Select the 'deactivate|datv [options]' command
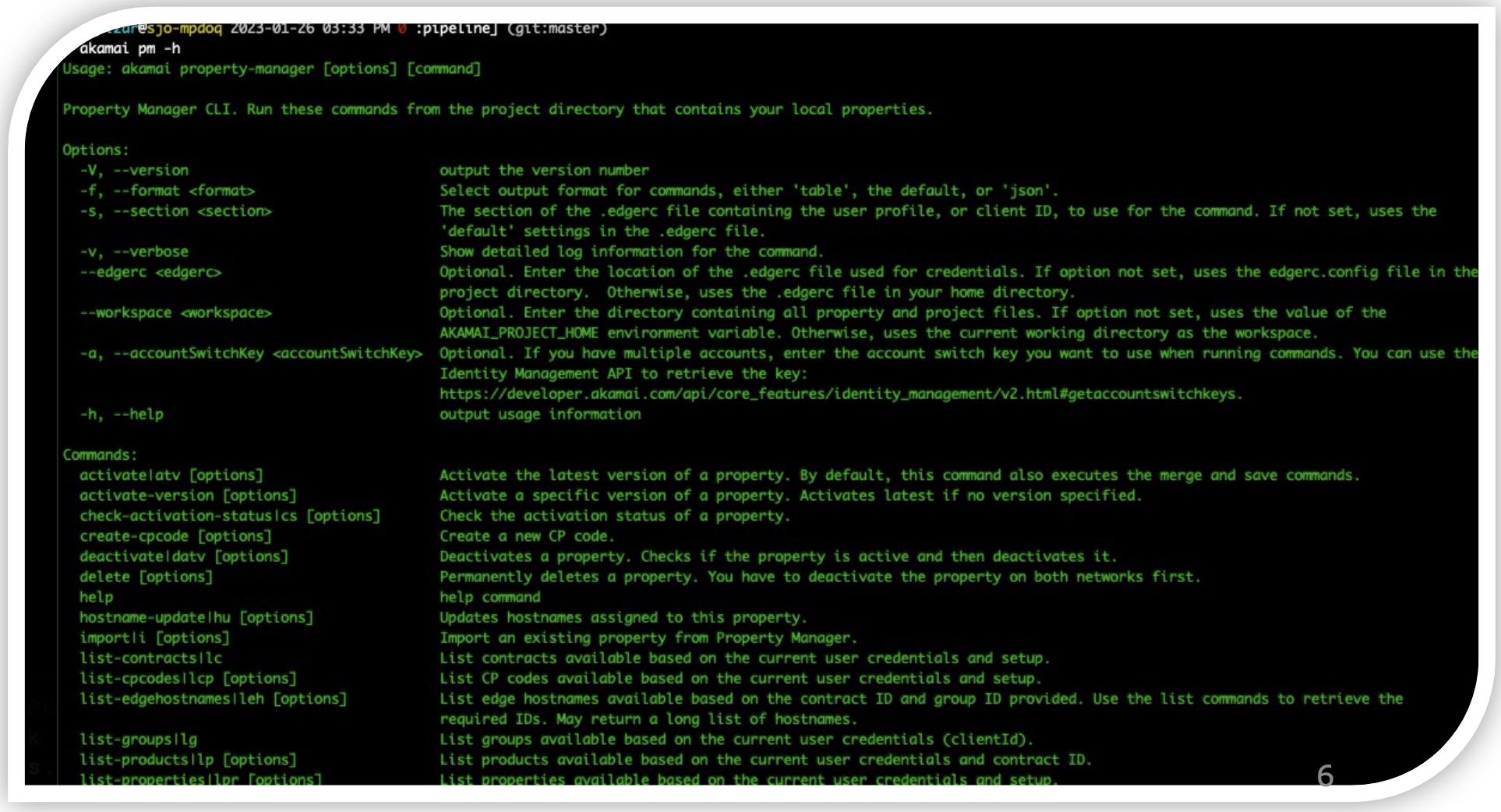This screenshot has height=812, width=1501. pyautogui.click(x=184, y=556)
